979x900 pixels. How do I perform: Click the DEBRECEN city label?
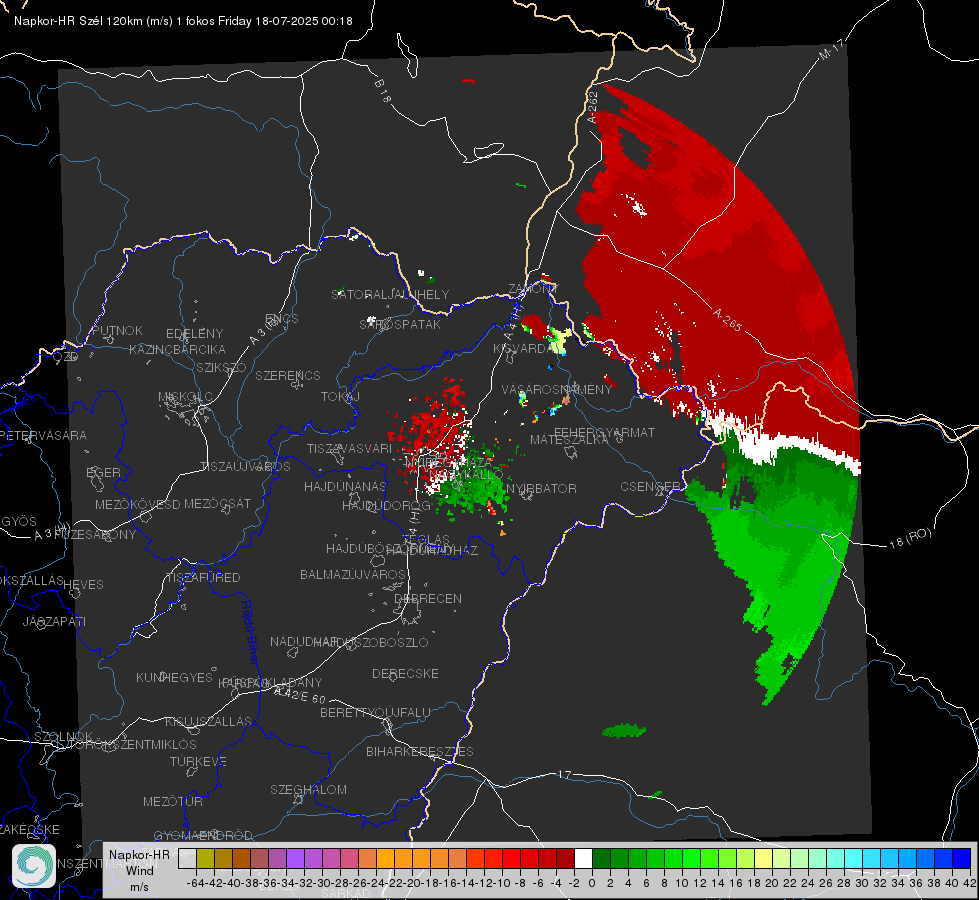click(x=428, y=598)
